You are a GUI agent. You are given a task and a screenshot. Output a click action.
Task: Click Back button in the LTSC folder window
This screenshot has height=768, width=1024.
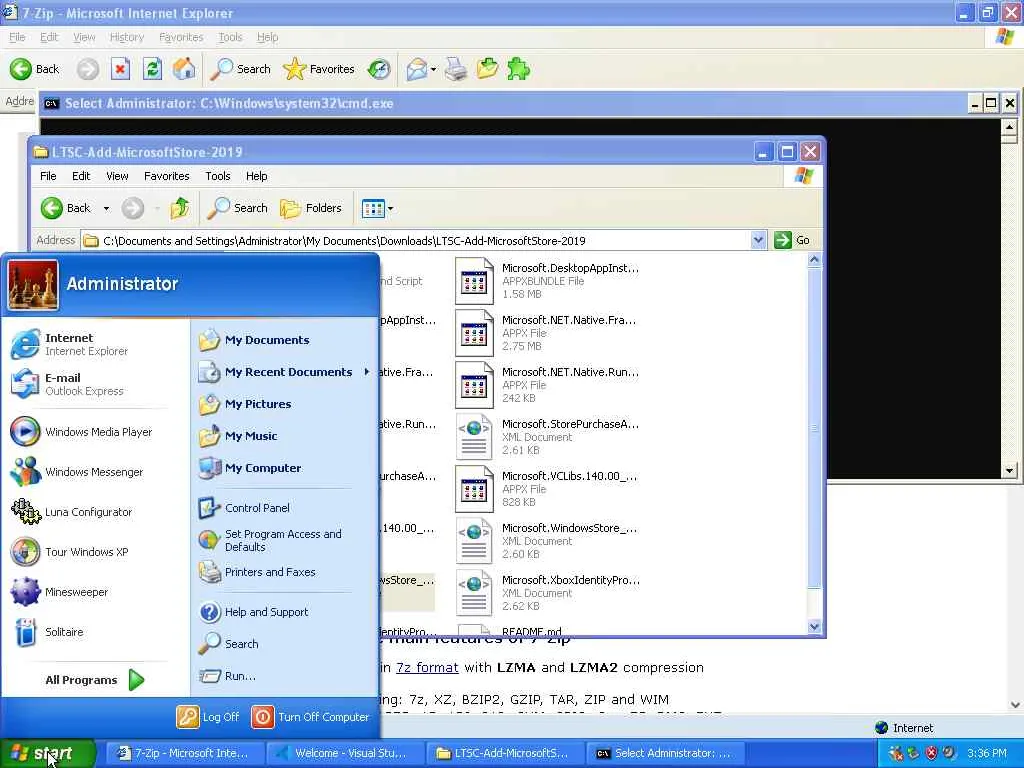[65, 208]
